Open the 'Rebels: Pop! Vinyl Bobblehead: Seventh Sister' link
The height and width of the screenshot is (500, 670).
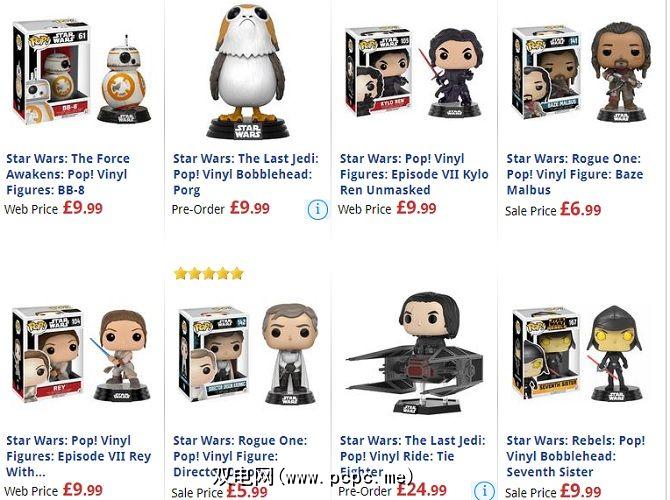tap(576, 456)
